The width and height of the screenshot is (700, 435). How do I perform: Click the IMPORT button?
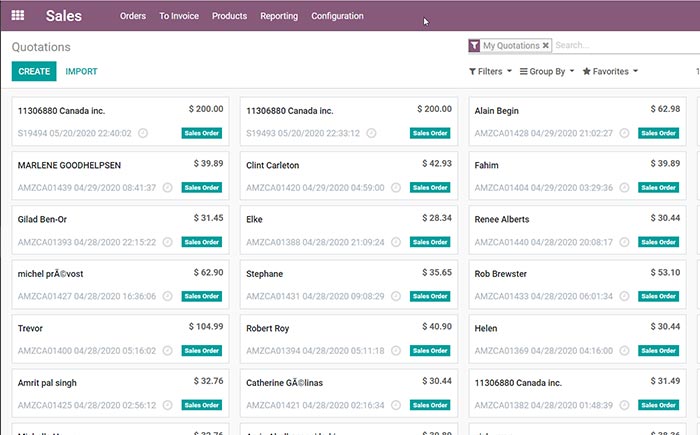click(81, 71)
